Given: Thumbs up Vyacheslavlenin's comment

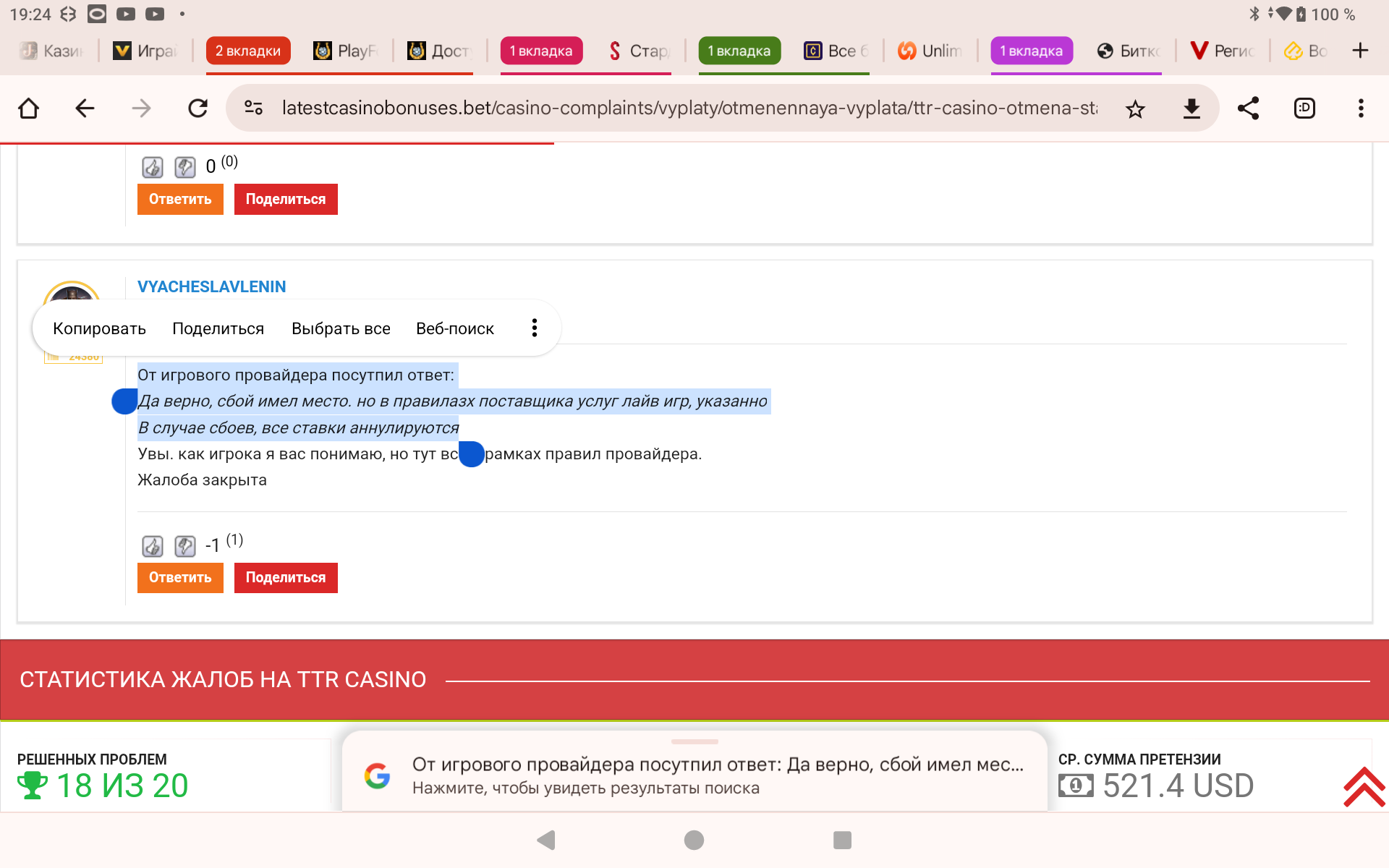Looking at the screenshot, I should (153, 546).
